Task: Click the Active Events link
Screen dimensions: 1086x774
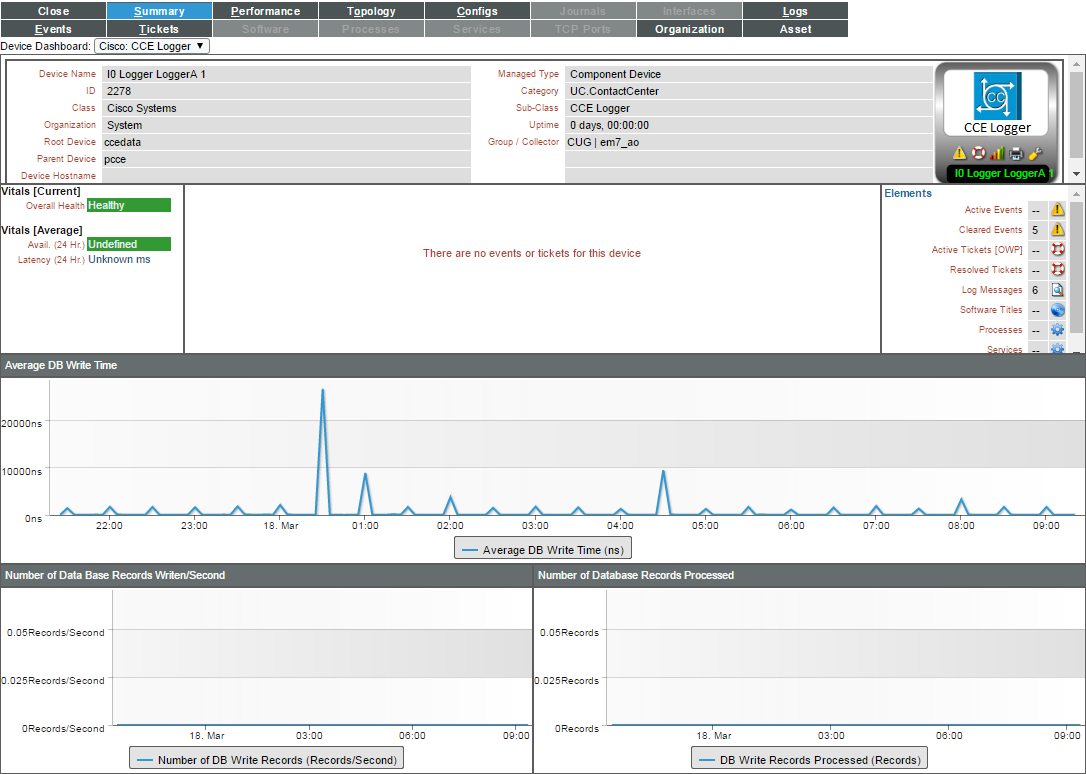Action: [993, 210]
